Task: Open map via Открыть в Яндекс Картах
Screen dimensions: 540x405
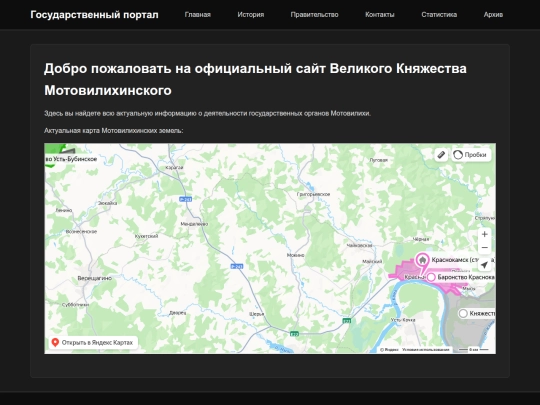Action: click(x=93, y=343)
